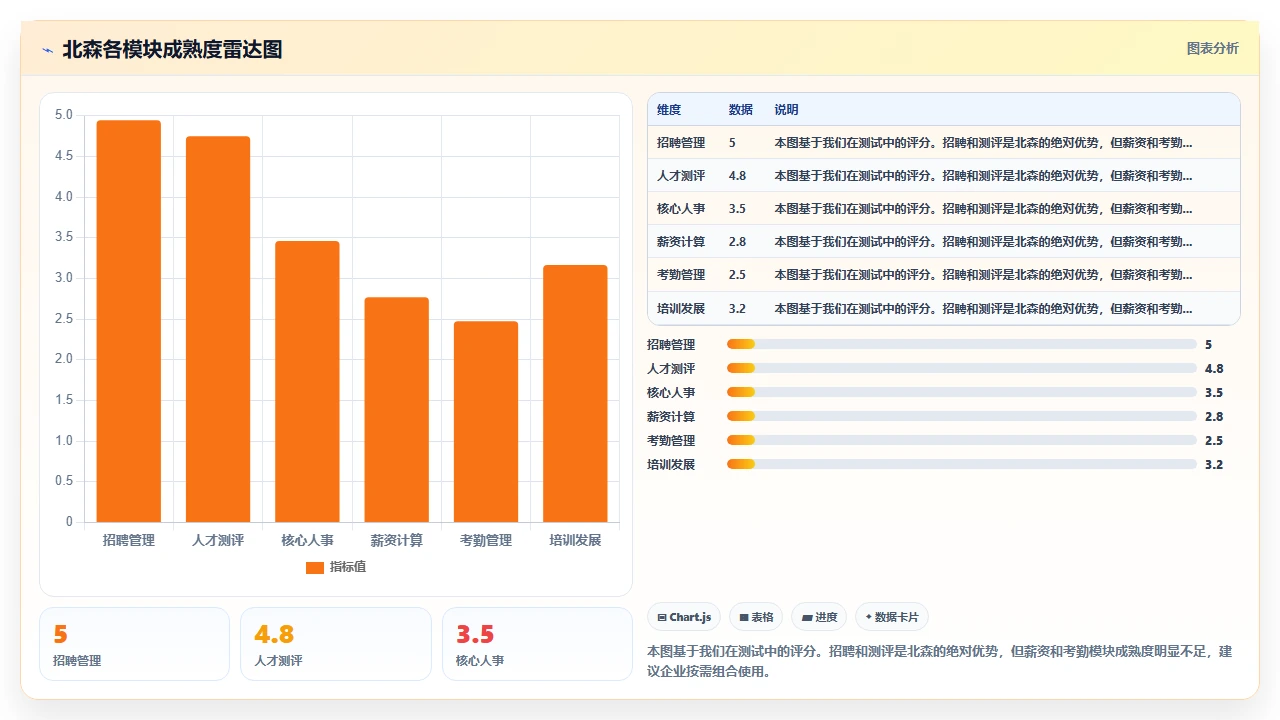
Task: Toggle the 指标值 legend swatch
Action: tap(314, 567)
